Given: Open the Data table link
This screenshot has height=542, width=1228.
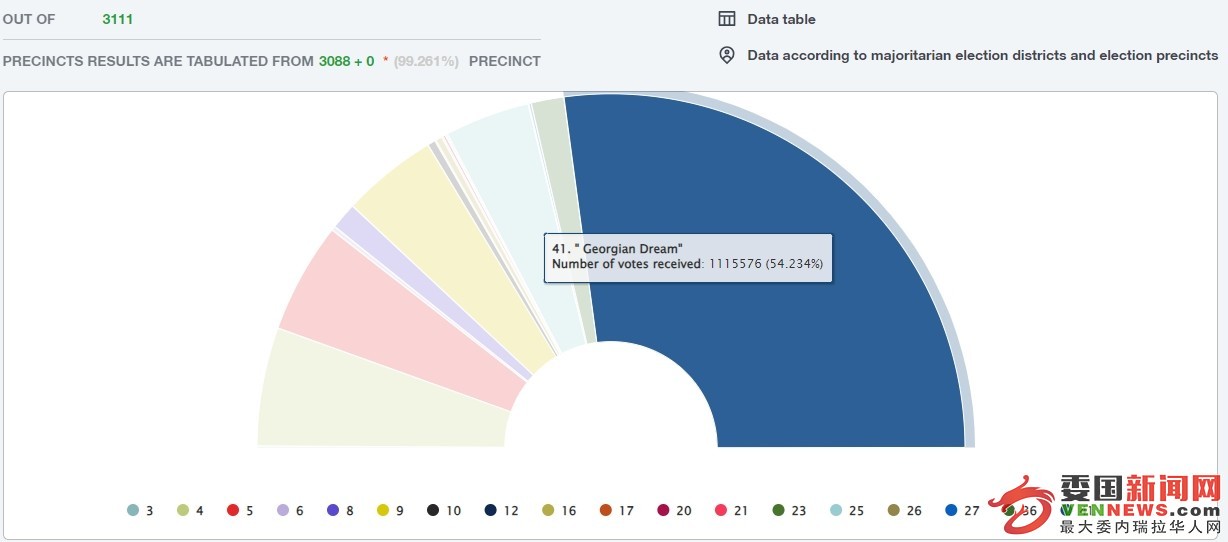Looking at the screenshot, I should click(x=781, y=19).
